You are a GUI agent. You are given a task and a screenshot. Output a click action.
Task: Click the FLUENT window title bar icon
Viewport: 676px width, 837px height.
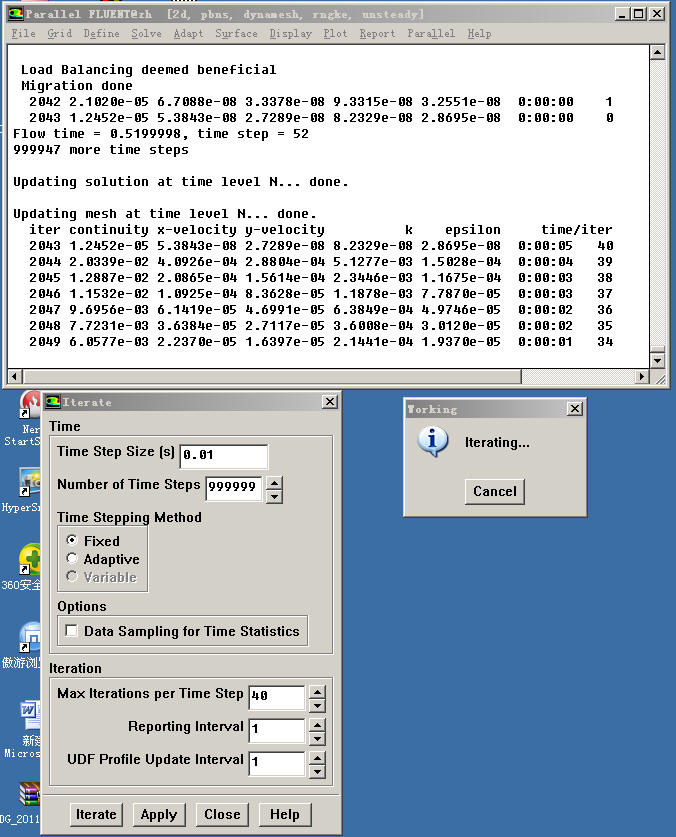tap(15, 14)
